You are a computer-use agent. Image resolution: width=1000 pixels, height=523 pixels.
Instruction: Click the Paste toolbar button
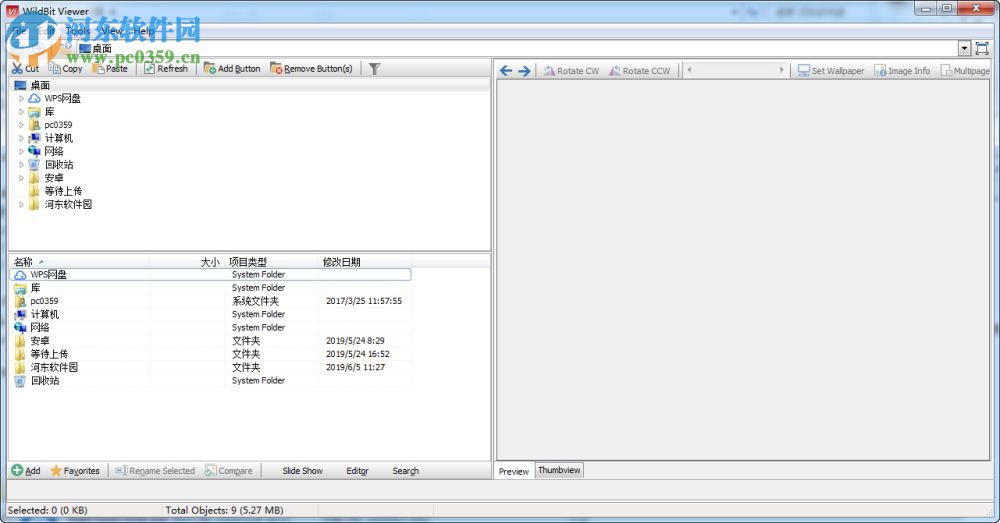click(x=110, y=68)
